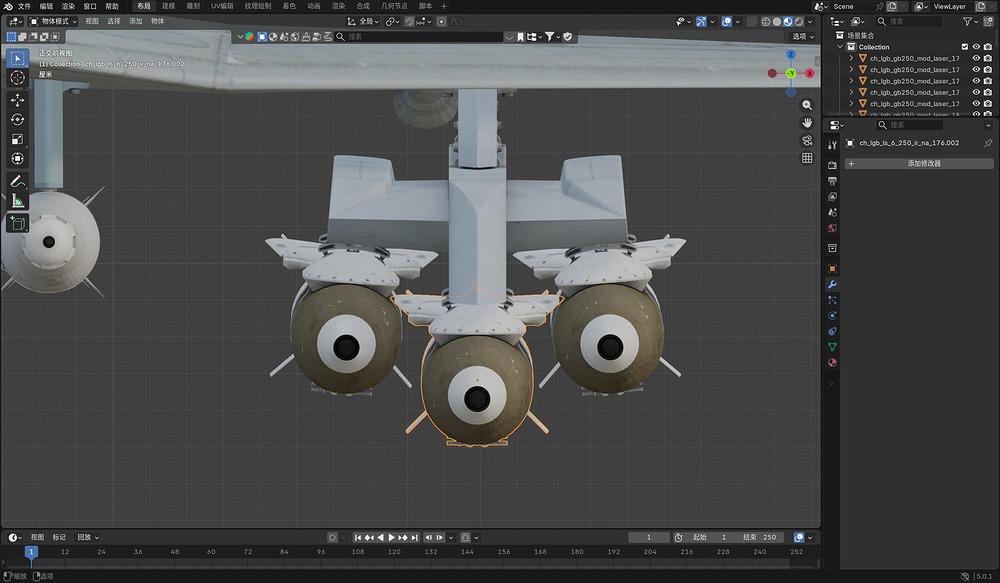Toggle the pin next to the object name
1000x583 pixels.
[988, 143]
